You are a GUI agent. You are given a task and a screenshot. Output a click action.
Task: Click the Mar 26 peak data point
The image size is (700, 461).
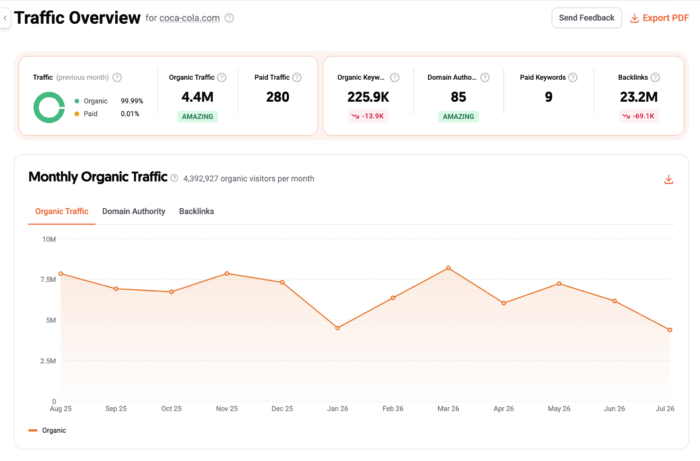coord(448,268)
